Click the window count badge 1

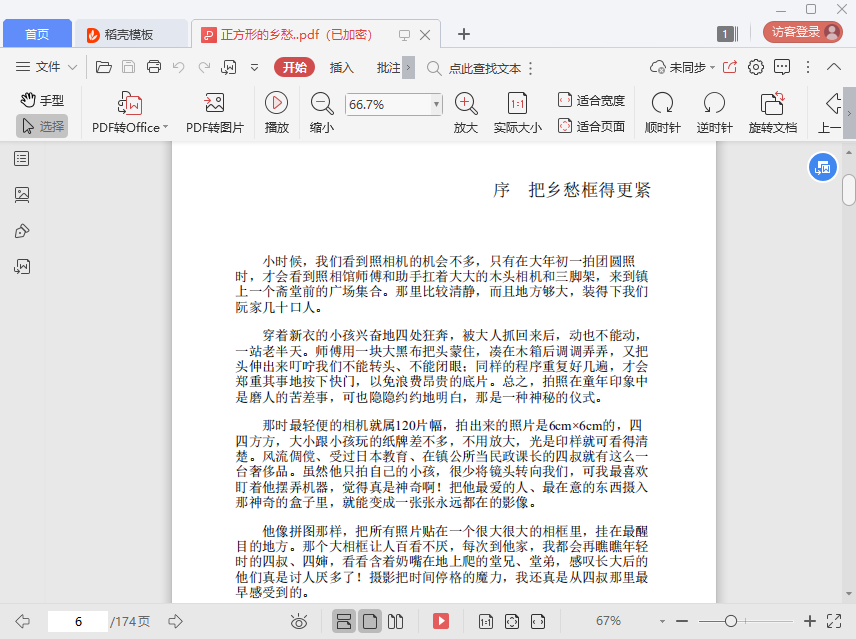coord(727,34)
